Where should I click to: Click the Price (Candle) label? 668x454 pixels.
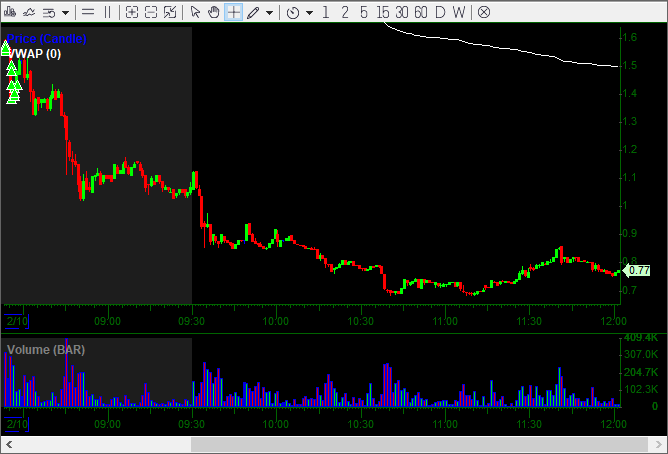coord(47,39)
